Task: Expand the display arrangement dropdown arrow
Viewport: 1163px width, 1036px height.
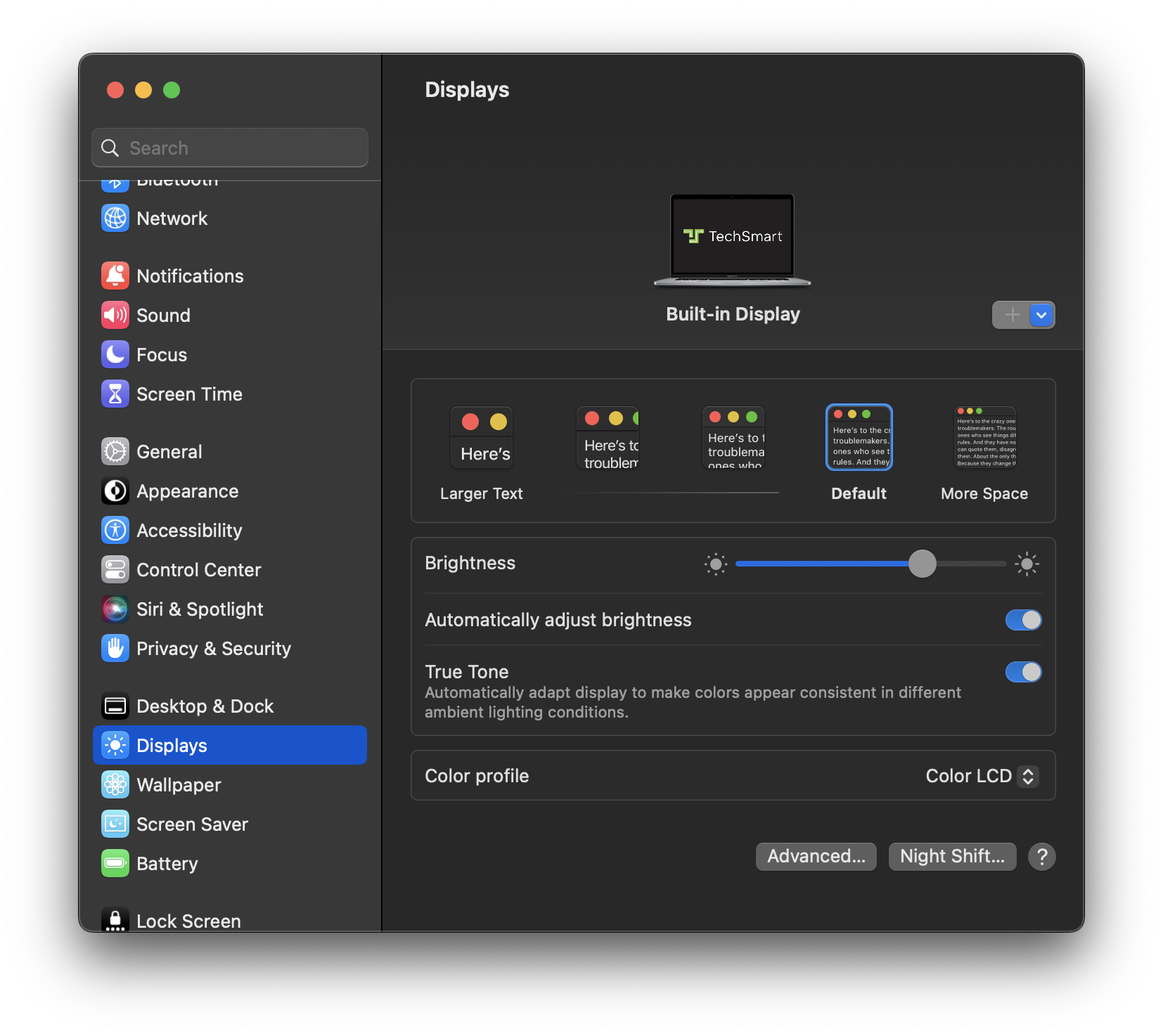Action: 1041,315
